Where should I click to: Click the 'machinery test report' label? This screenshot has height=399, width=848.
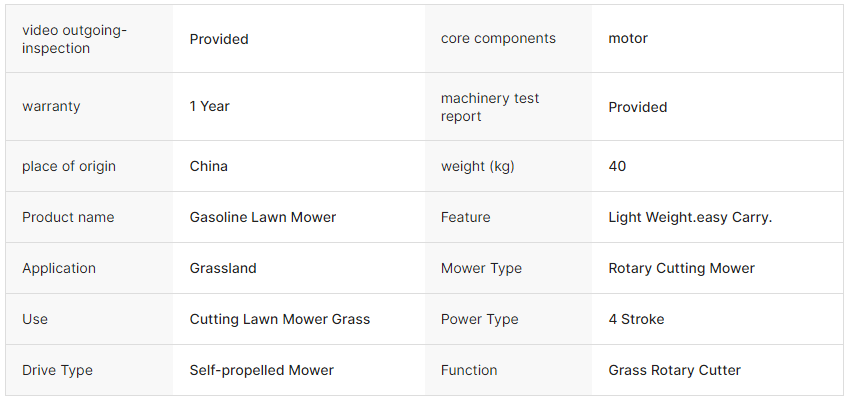[489, 107]
